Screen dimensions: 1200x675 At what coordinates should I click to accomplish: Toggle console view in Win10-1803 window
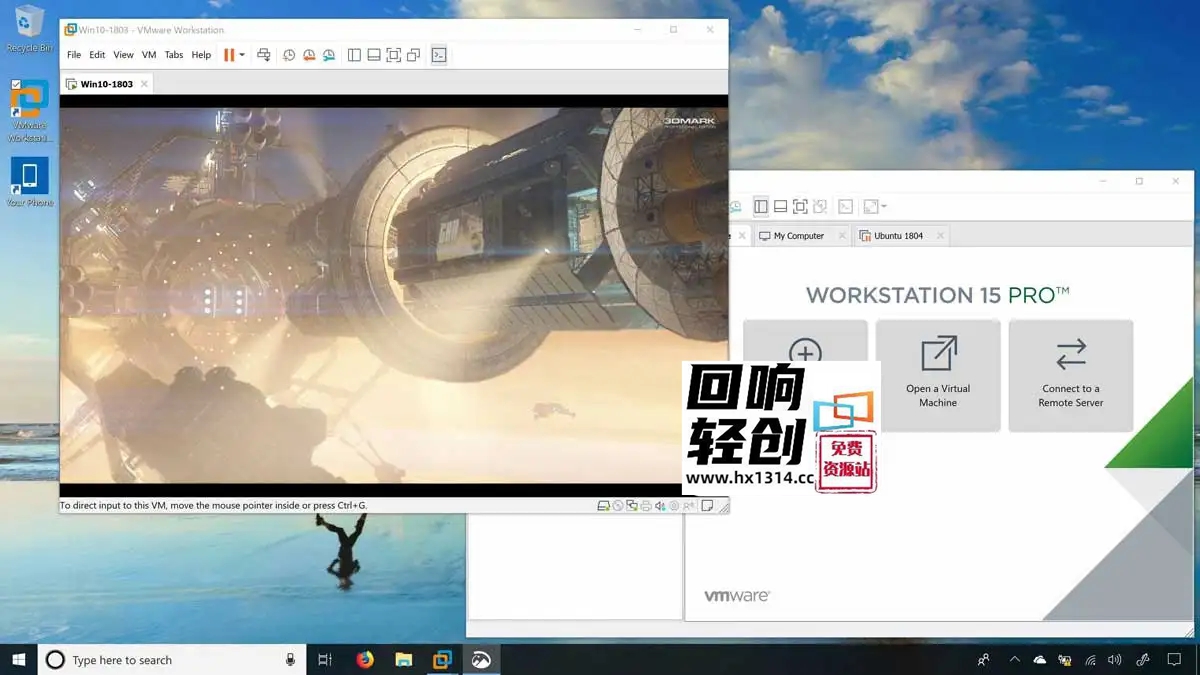click(x=439, y=55)
